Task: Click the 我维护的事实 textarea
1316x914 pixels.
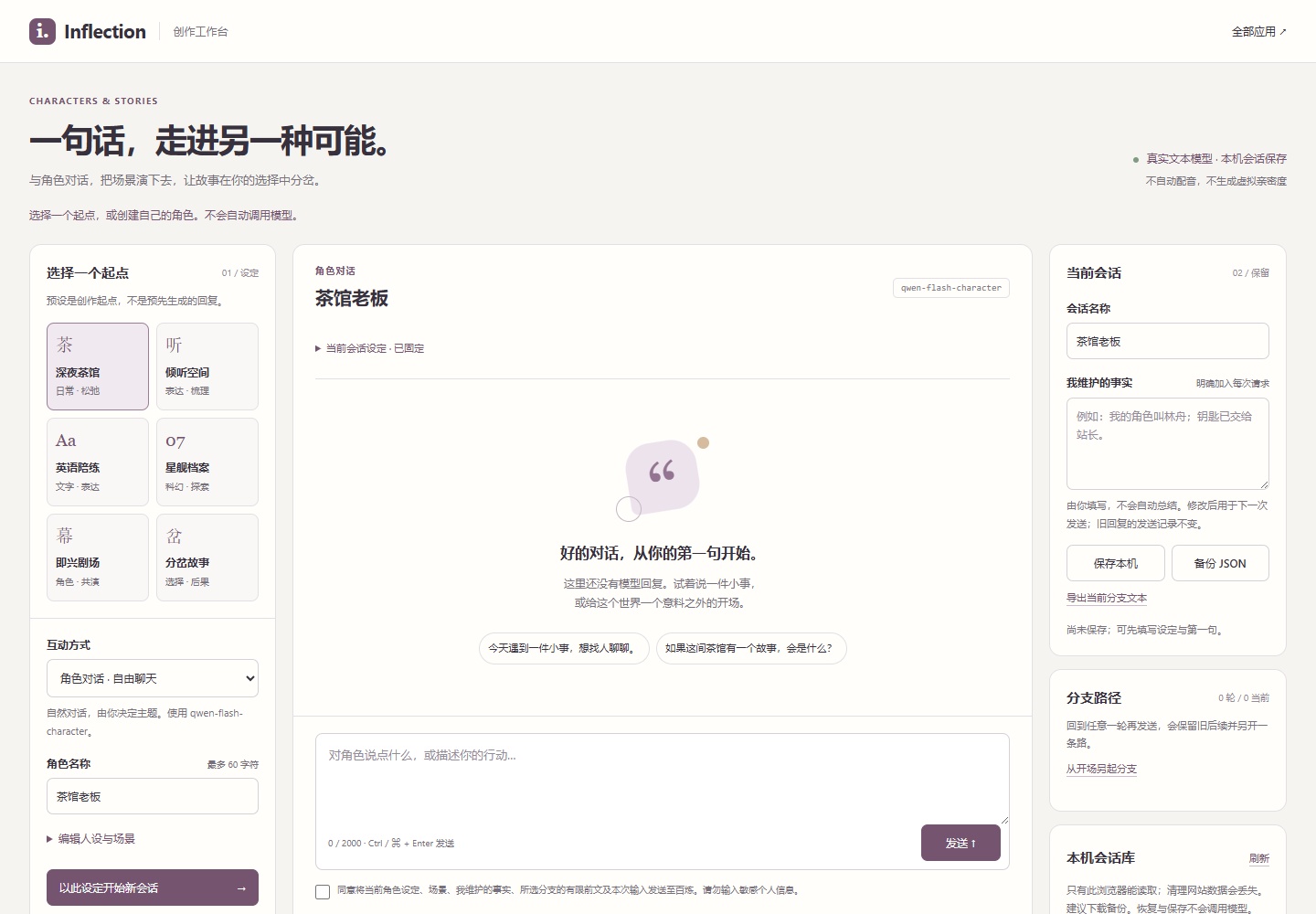Action: (1168, 443)
